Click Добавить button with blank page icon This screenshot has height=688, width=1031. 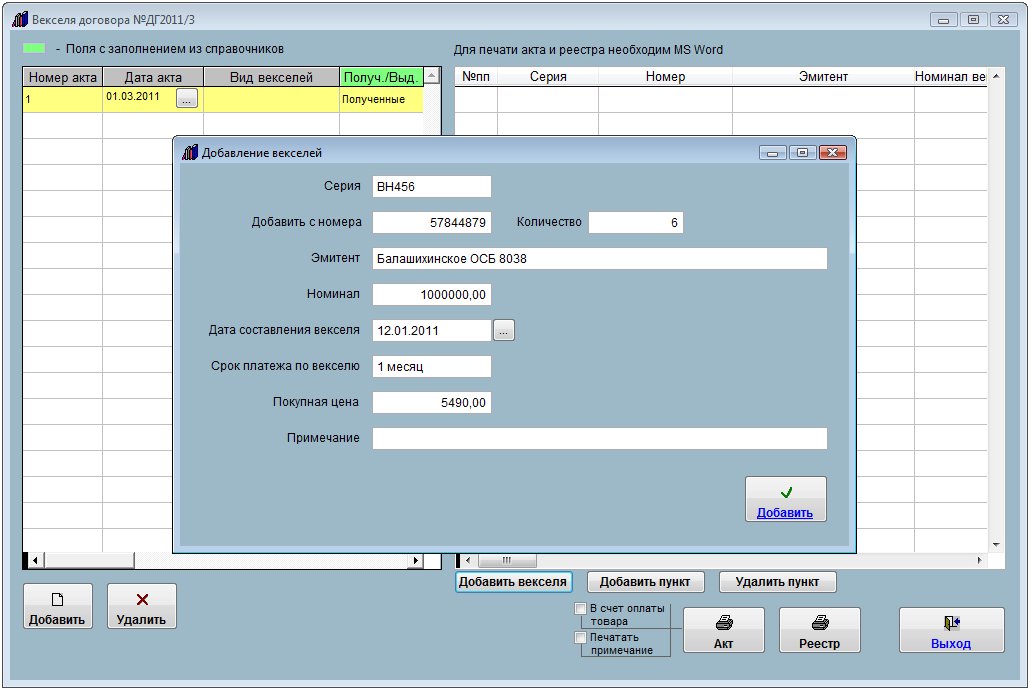point(57,607)
